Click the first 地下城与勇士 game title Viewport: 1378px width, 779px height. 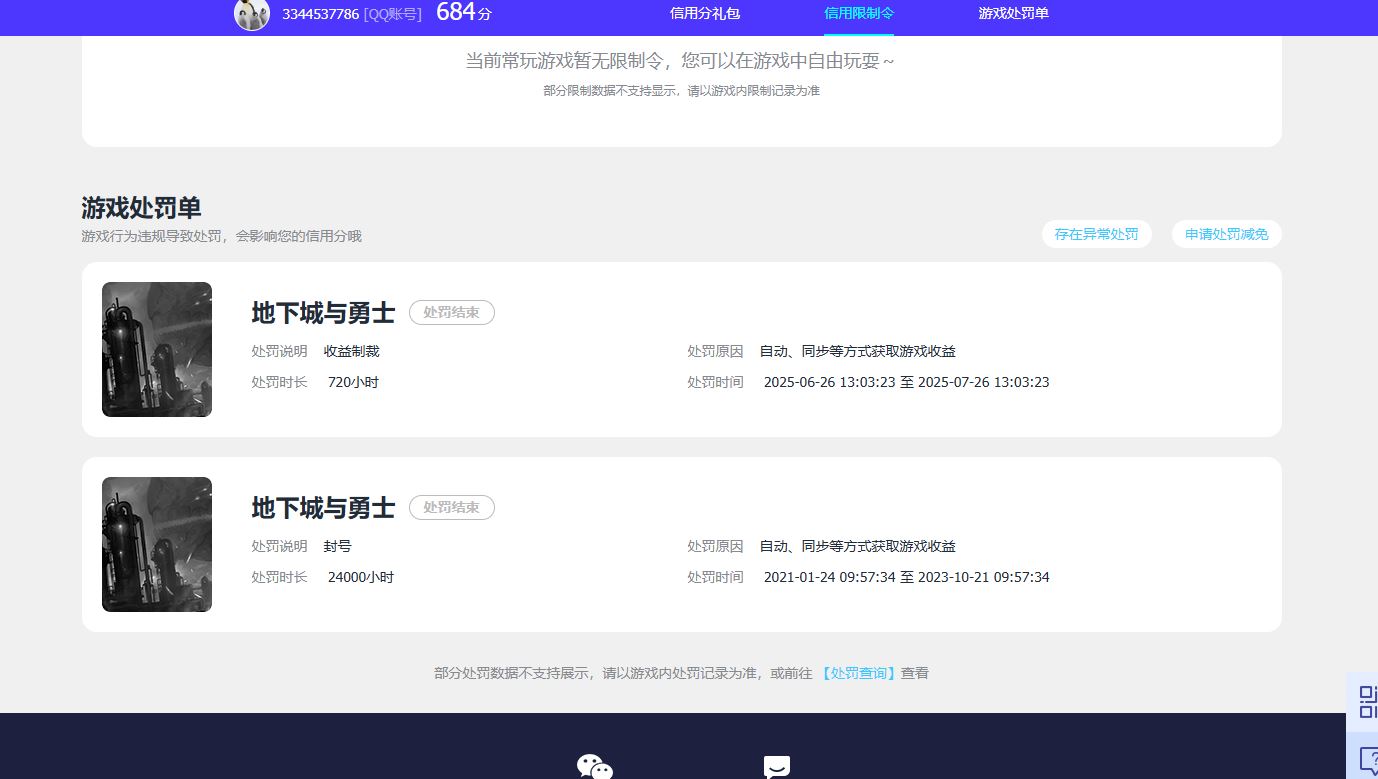pyautogui.click(x=322, y=312)
